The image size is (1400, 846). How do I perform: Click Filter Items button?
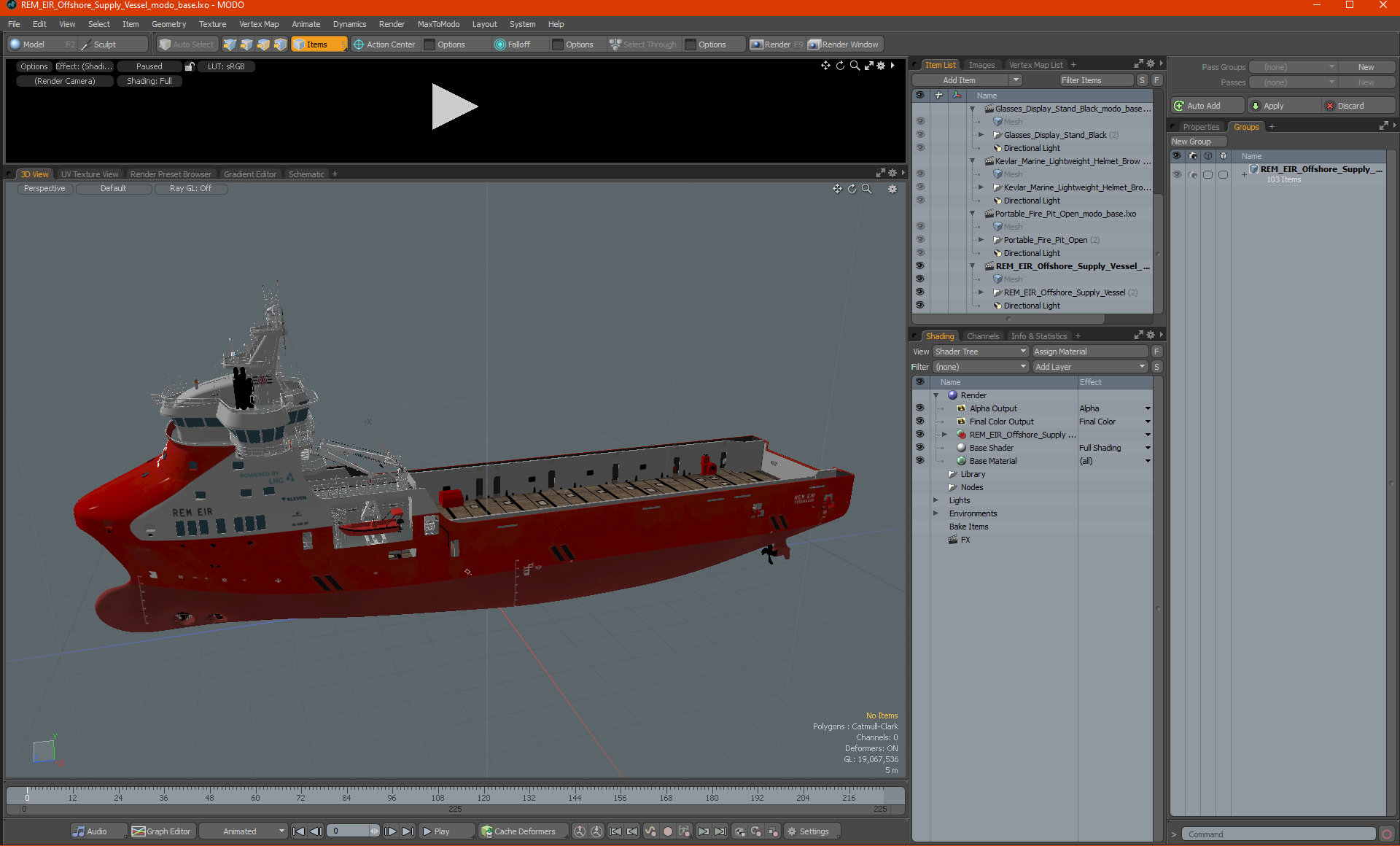click(1096, 80)
